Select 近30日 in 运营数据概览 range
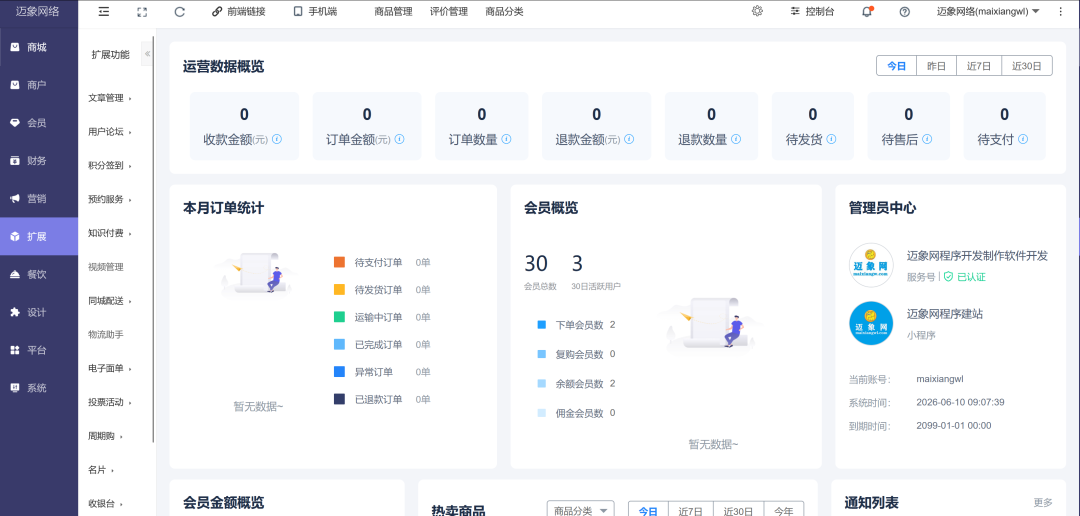 click(x=1026, y=66)
